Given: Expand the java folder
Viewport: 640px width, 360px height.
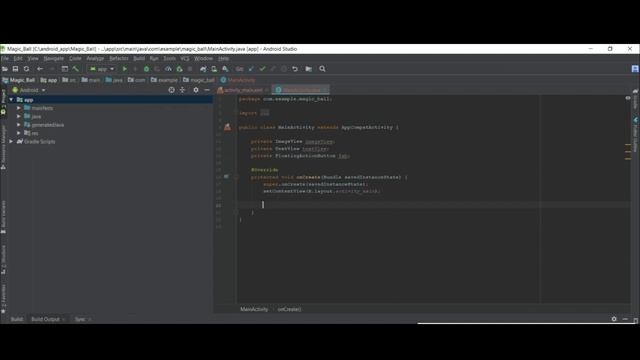Looking at the screenshot, I should [19, 116].
